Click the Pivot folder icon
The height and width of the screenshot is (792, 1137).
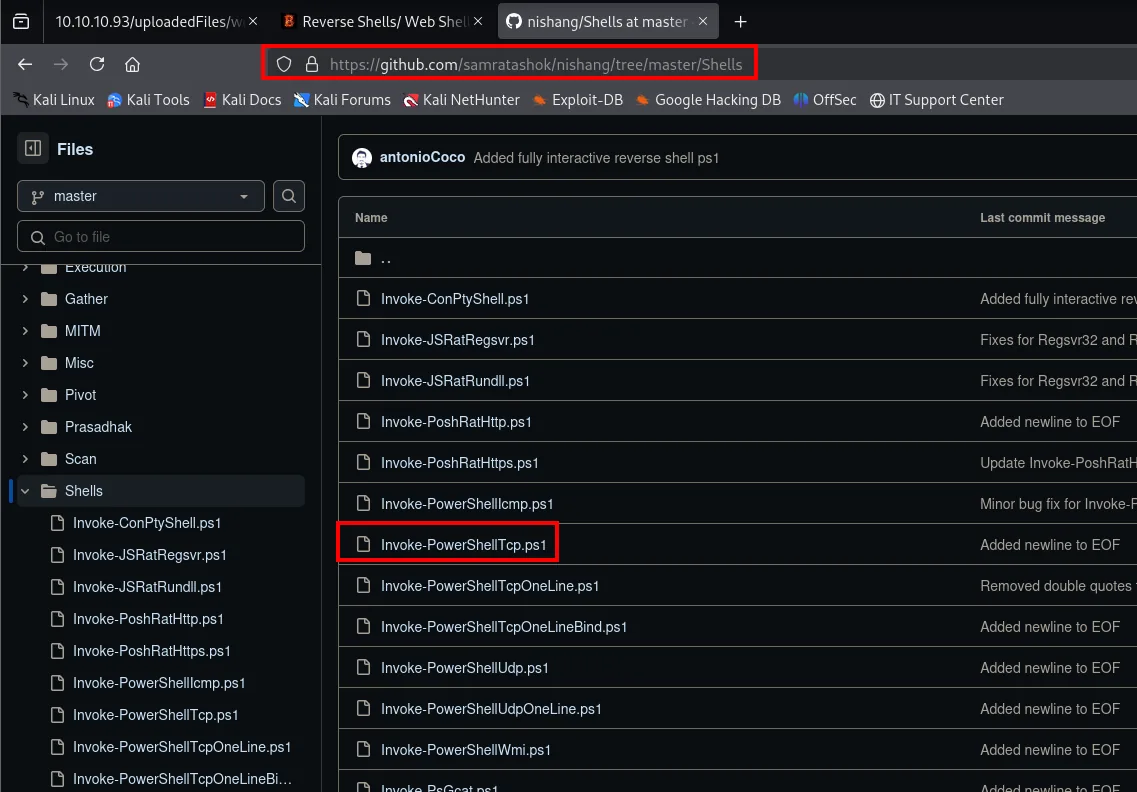click(49, 395)
